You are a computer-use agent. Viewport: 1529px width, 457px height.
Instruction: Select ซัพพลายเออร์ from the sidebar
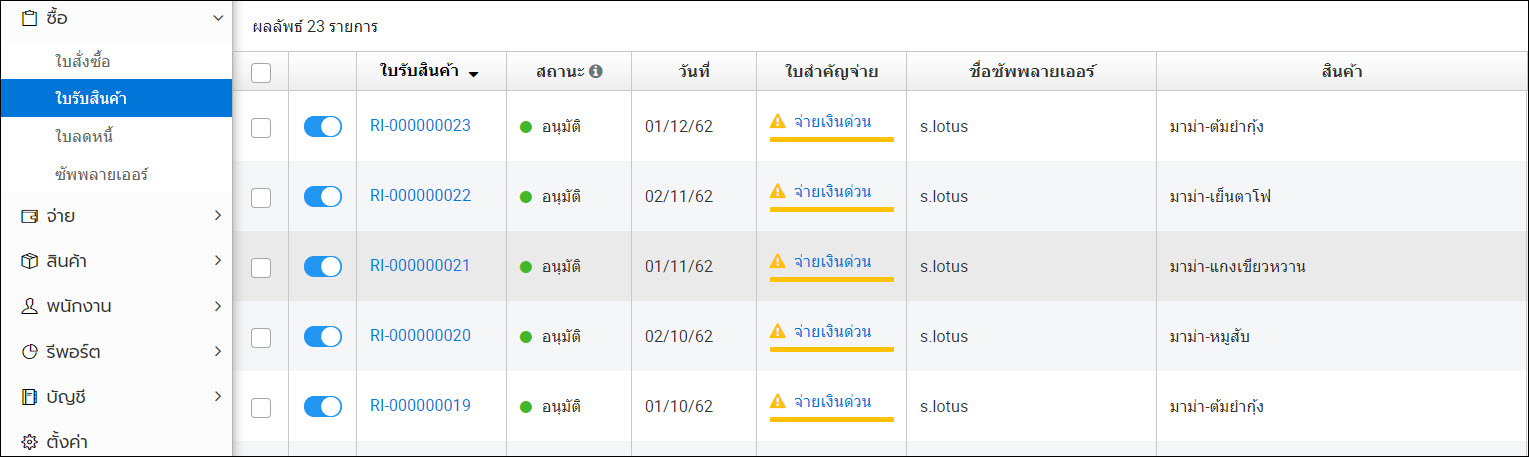coord(102,174)
